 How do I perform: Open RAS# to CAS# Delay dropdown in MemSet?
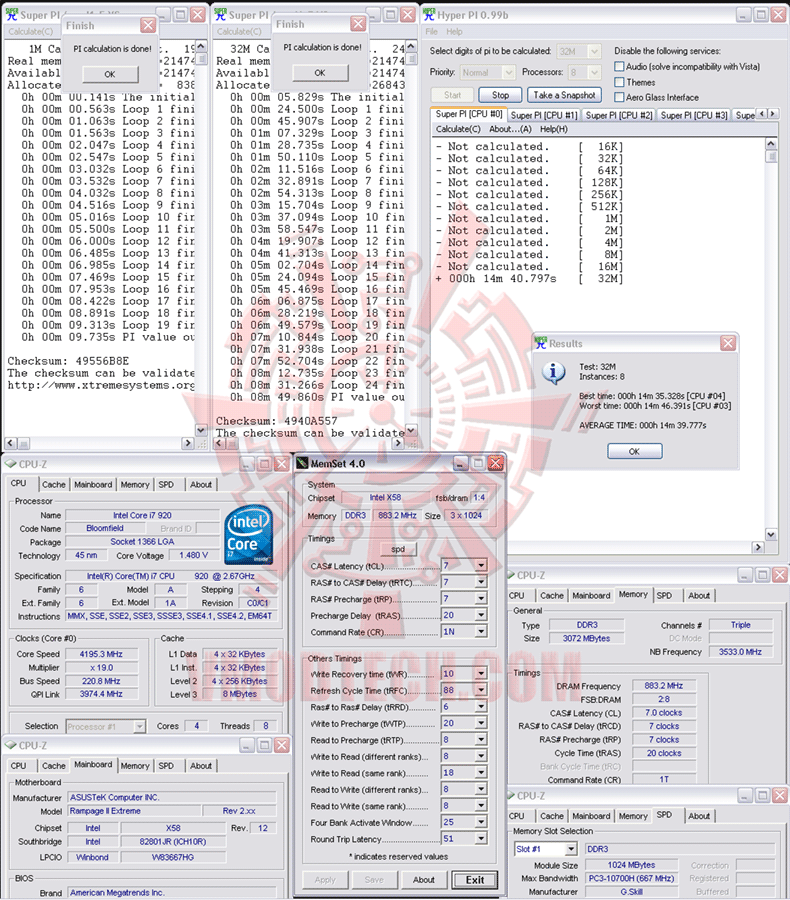481,582
